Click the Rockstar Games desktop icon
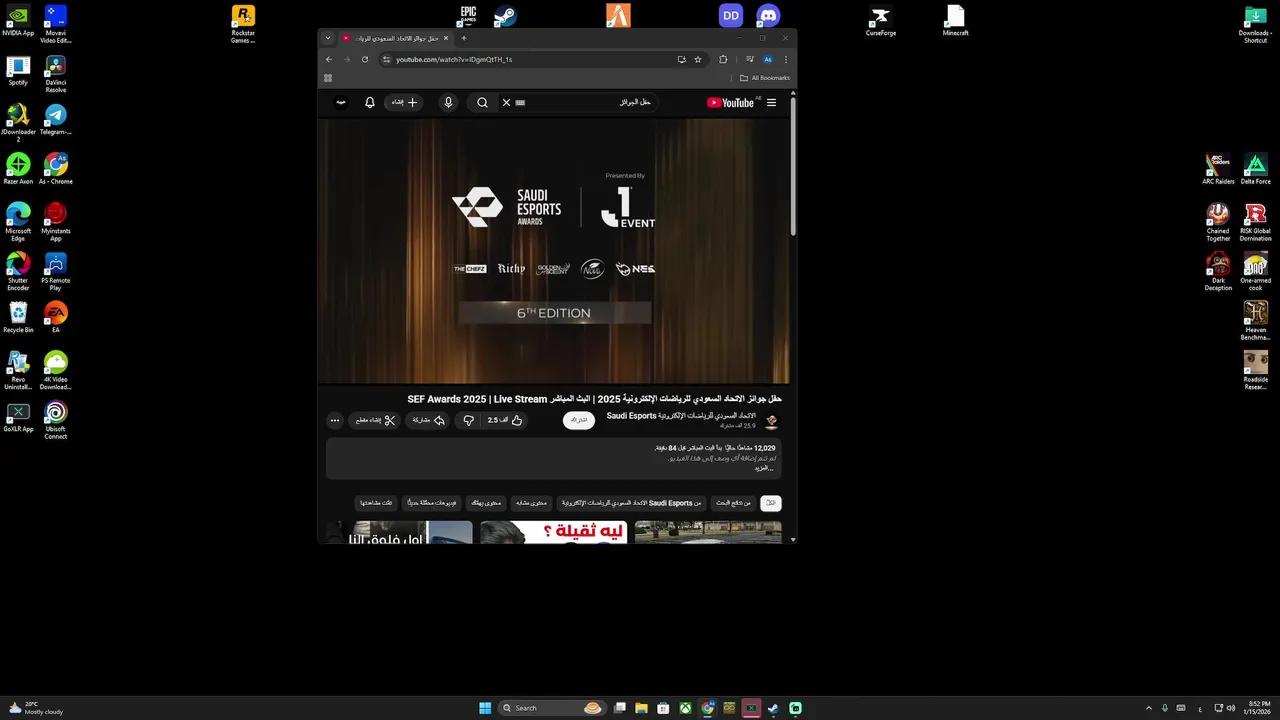 pos(243,23)
